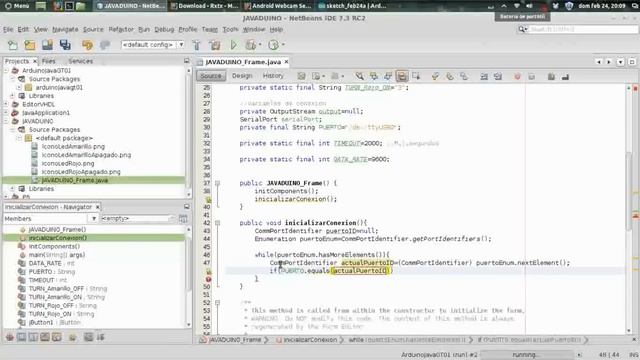This screenshot has width=640, height=360.
Task: Click the New Project toolbar icon
Action: coord(30,45)
